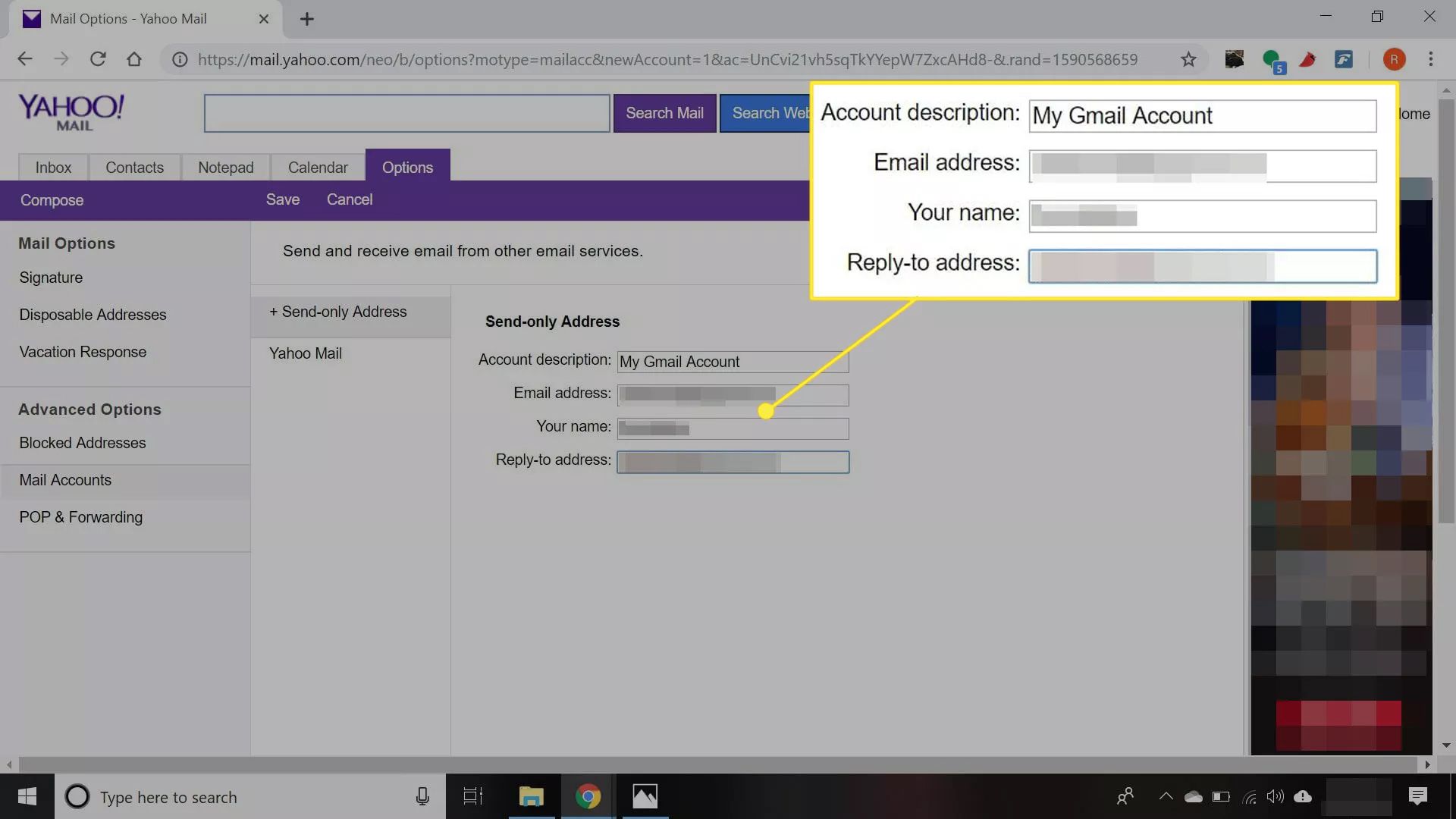Switch to the Calendar tab

pyautogui.click(x=318, y=168)
